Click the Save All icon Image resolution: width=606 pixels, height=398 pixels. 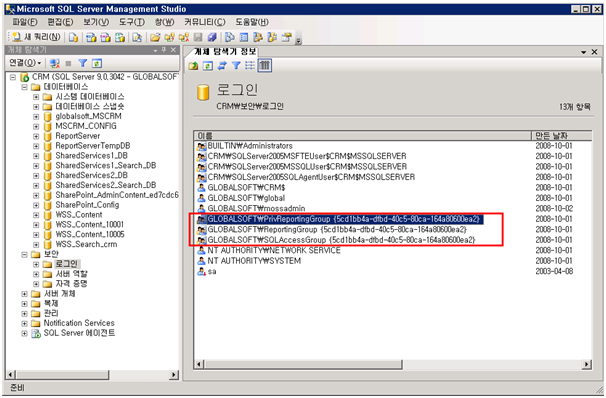pyautogui.click(x=212, y=37)
